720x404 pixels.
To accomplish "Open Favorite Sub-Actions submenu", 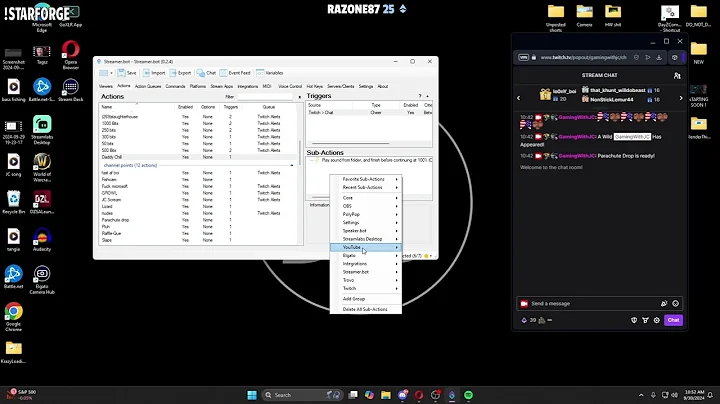I will (x=366, y=179).
